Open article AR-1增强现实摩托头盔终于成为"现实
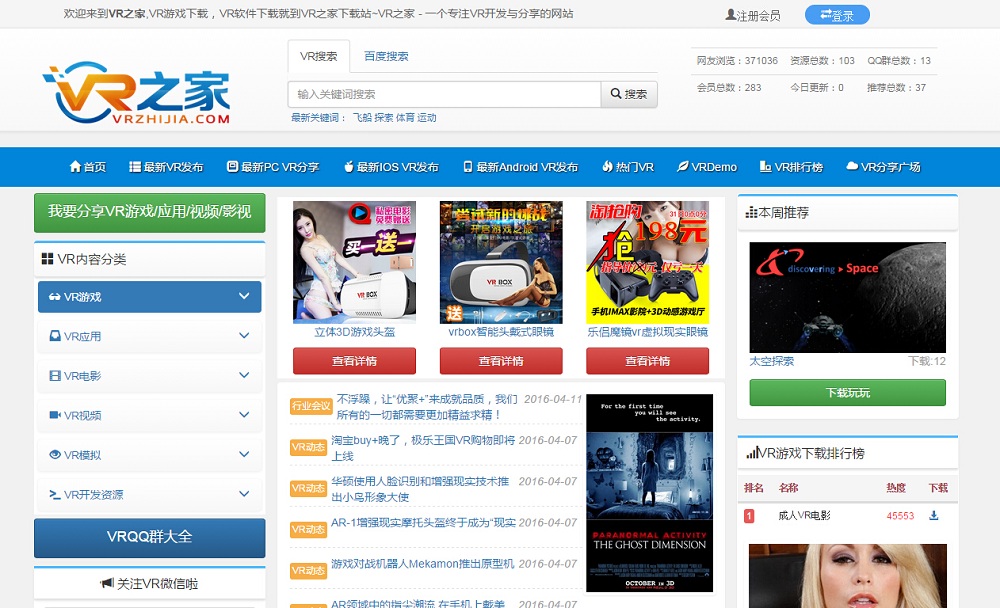The image size is (1000, 608). pyautogui.click(x=423, y=523)
